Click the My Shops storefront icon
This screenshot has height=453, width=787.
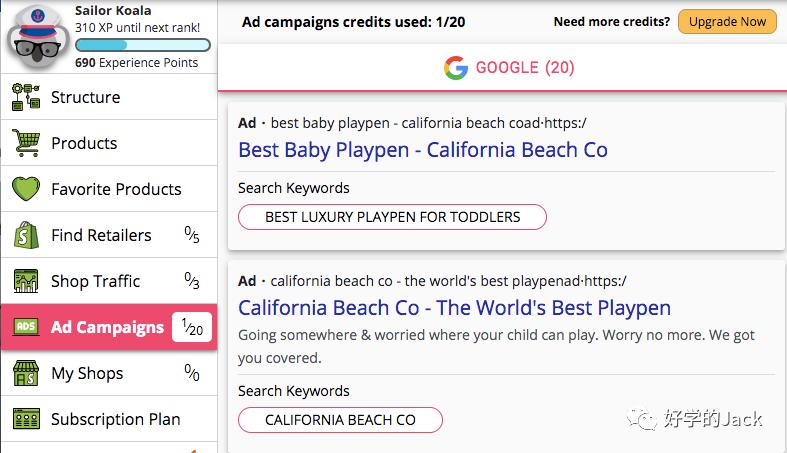(26, 374)
